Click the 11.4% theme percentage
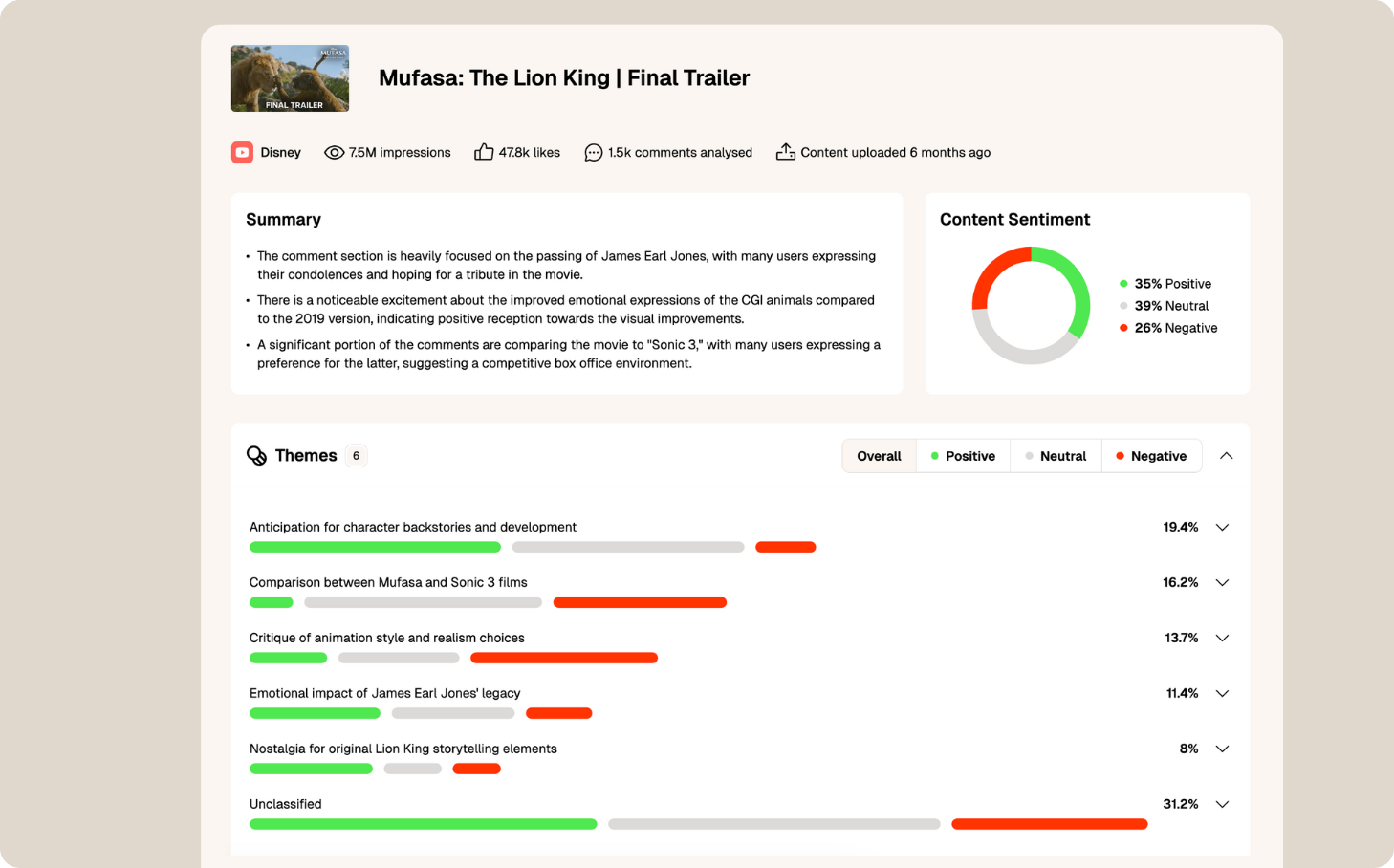The width and height of the screenshot is (1394, 868). 1183,694
